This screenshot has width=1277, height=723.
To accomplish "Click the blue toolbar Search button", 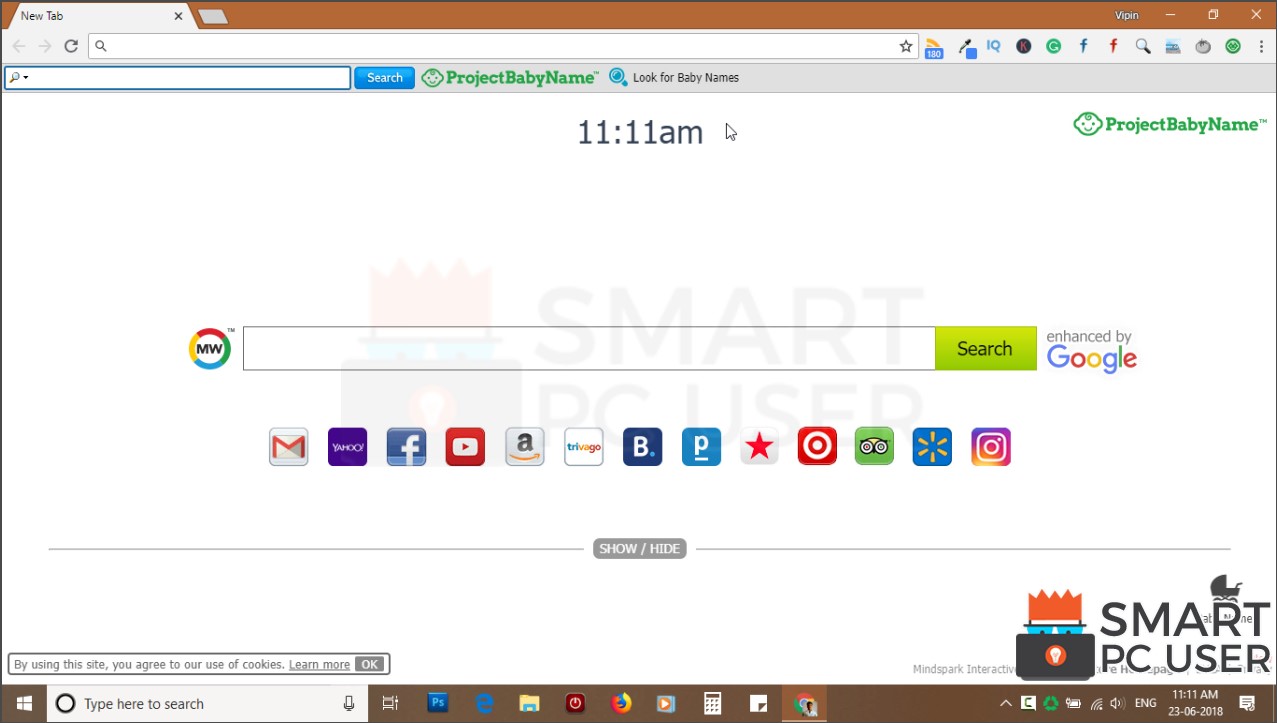I will point(384,78).
